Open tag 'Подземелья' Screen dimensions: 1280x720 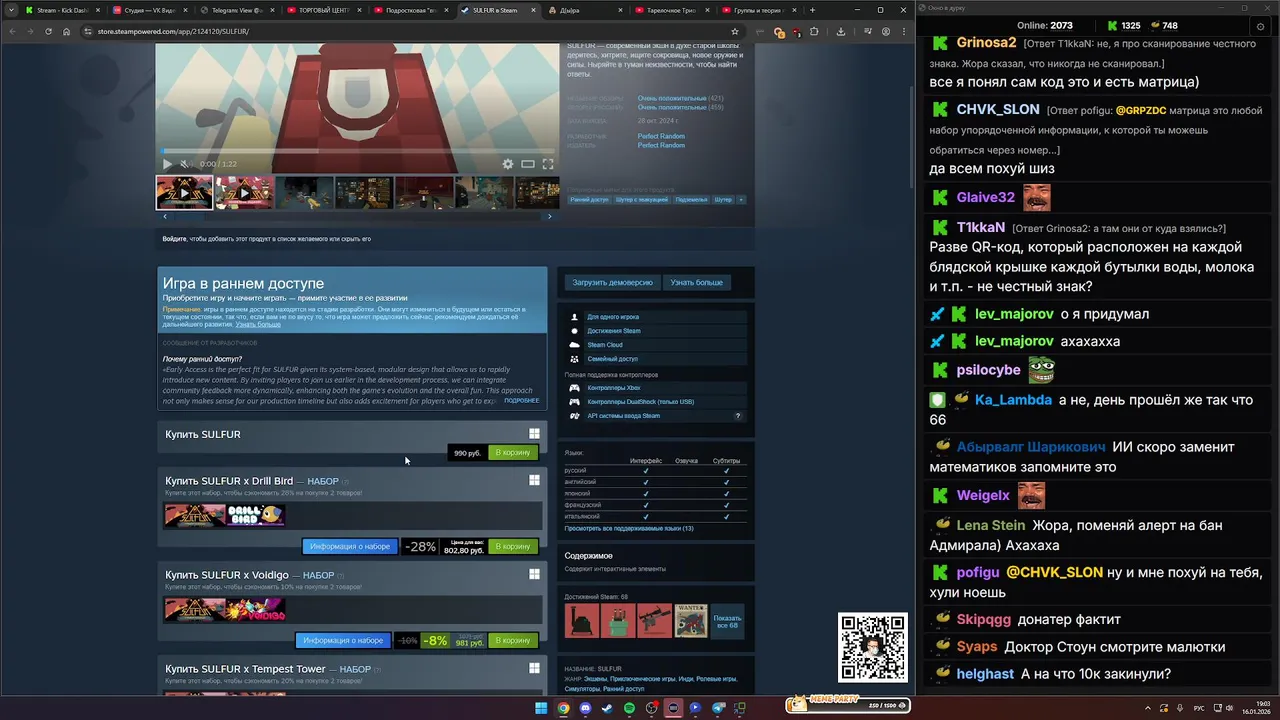pos(691,199)
